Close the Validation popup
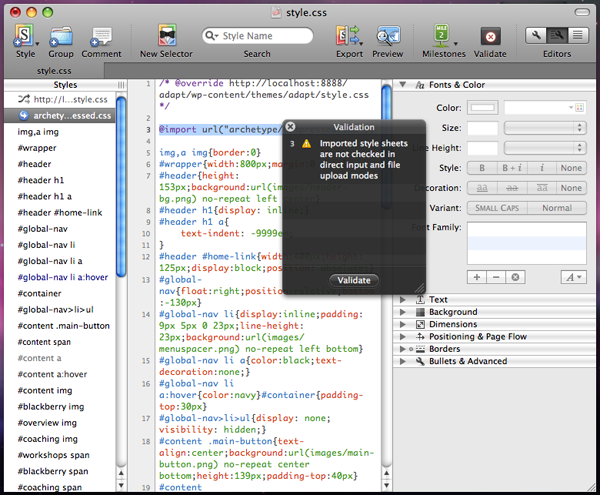The width and height of the screenshot is (600, 495). pyautogui.click(x=290, y=127)
